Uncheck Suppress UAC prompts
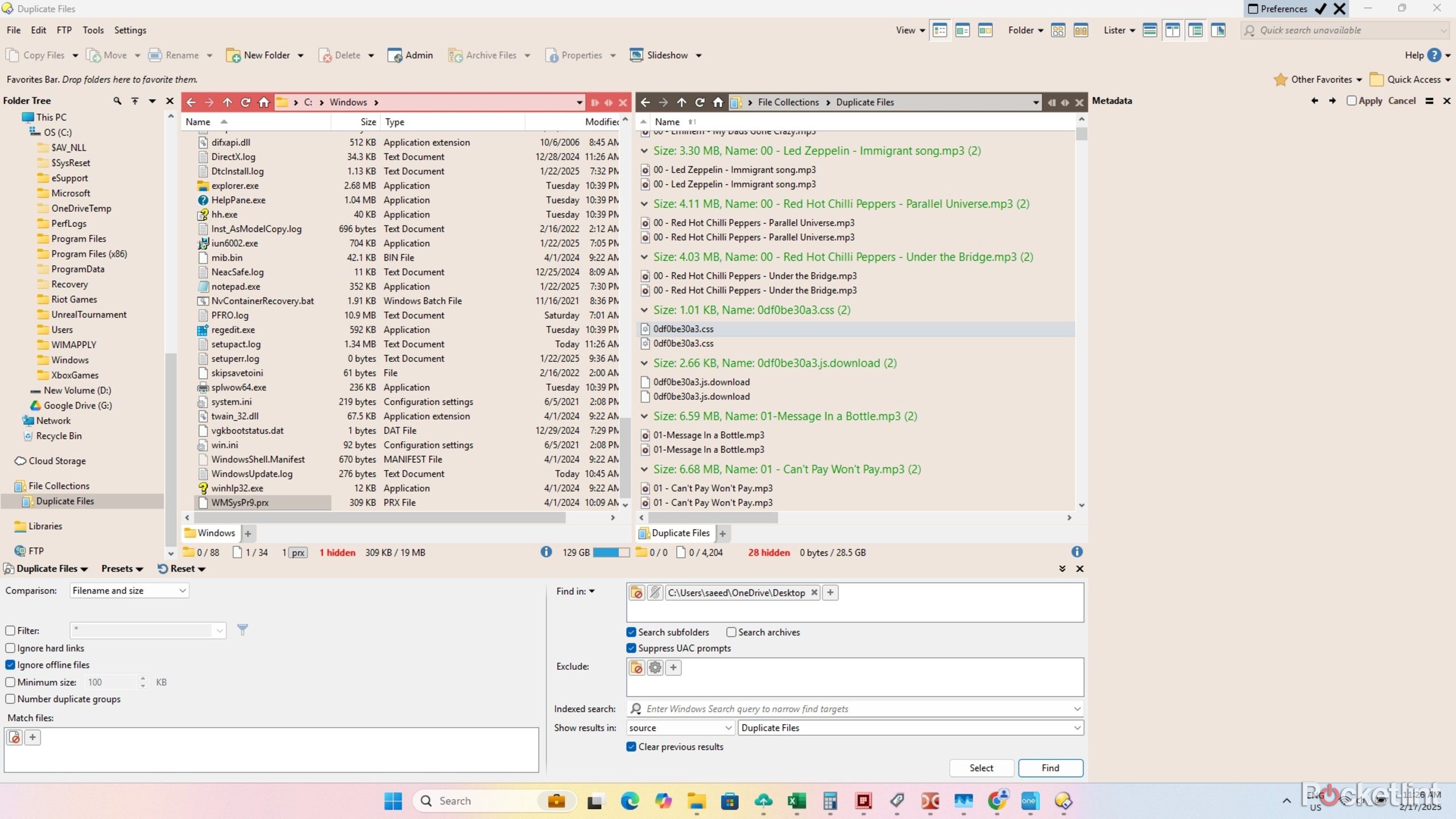This screenshot has width=1456, height=819. [631, 648]
